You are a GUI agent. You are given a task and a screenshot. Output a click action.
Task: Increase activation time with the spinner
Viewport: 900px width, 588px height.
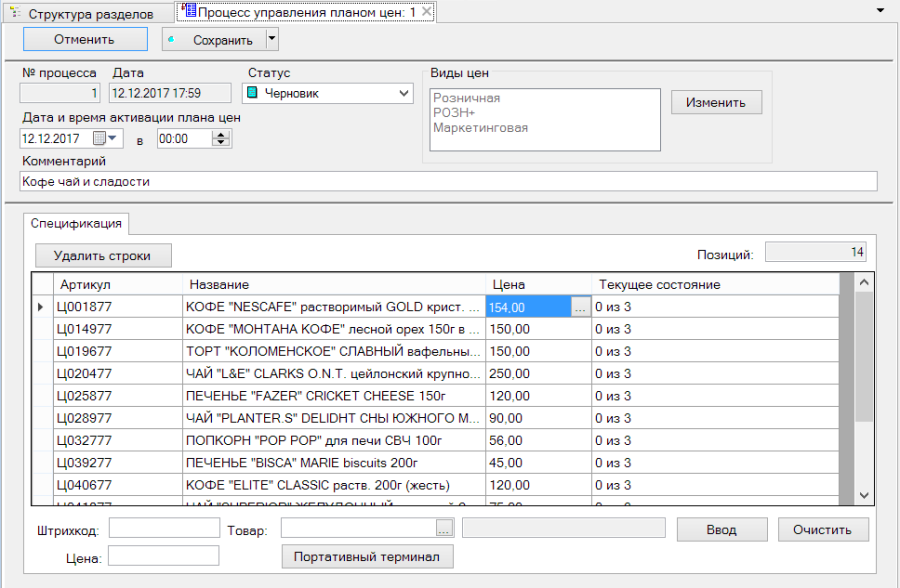pos(221,134)
